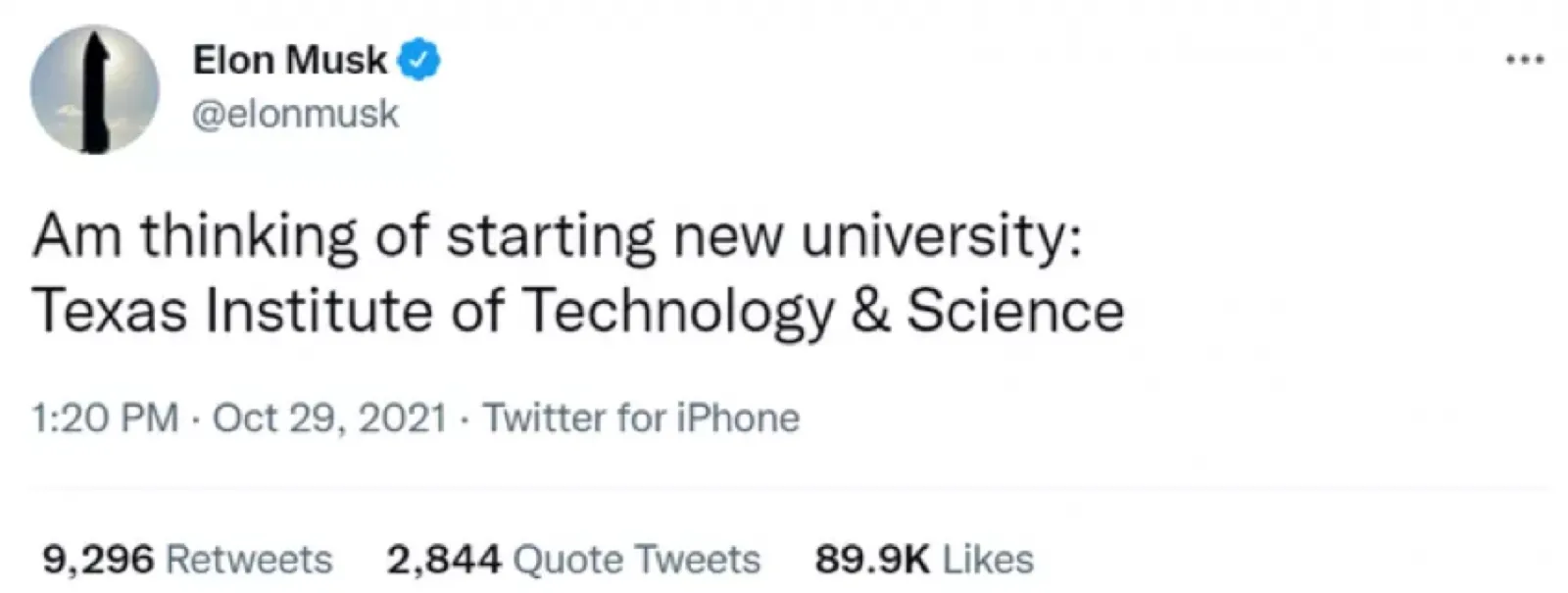The height and width of the screenshot is (593, 1568).
Task: Click the 2,844 quote count number
Action: click(x=444, y=560)
